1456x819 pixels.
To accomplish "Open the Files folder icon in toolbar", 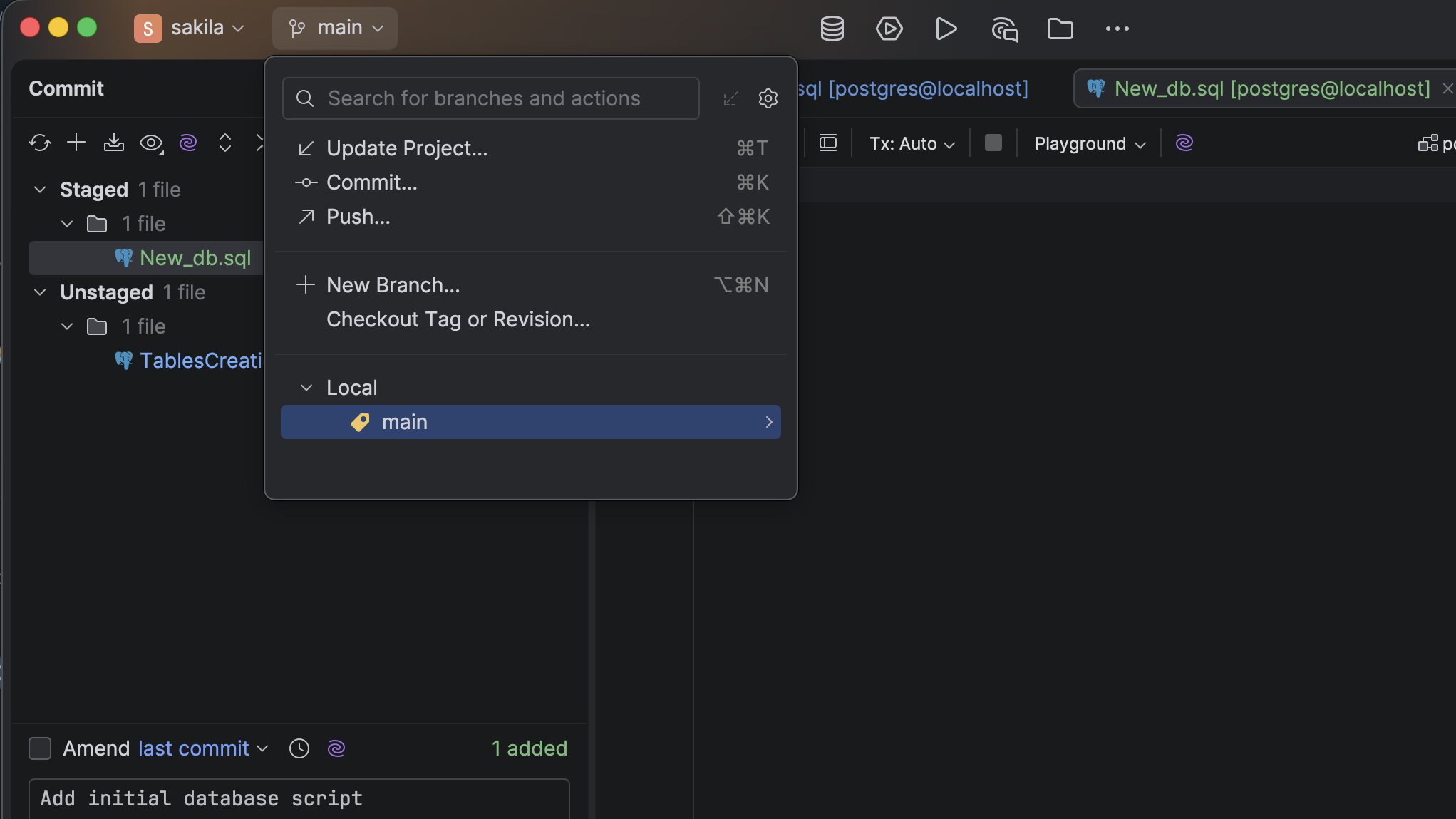I will tap(1060, 29).
